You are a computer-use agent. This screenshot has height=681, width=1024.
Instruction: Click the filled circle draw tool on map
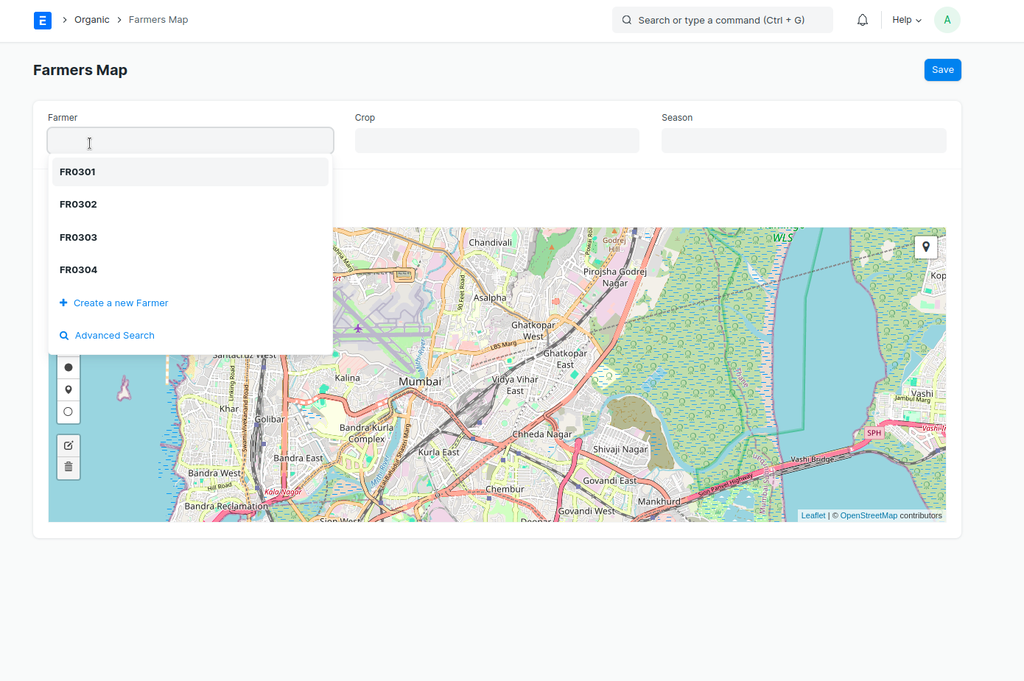tap(68, 367)
